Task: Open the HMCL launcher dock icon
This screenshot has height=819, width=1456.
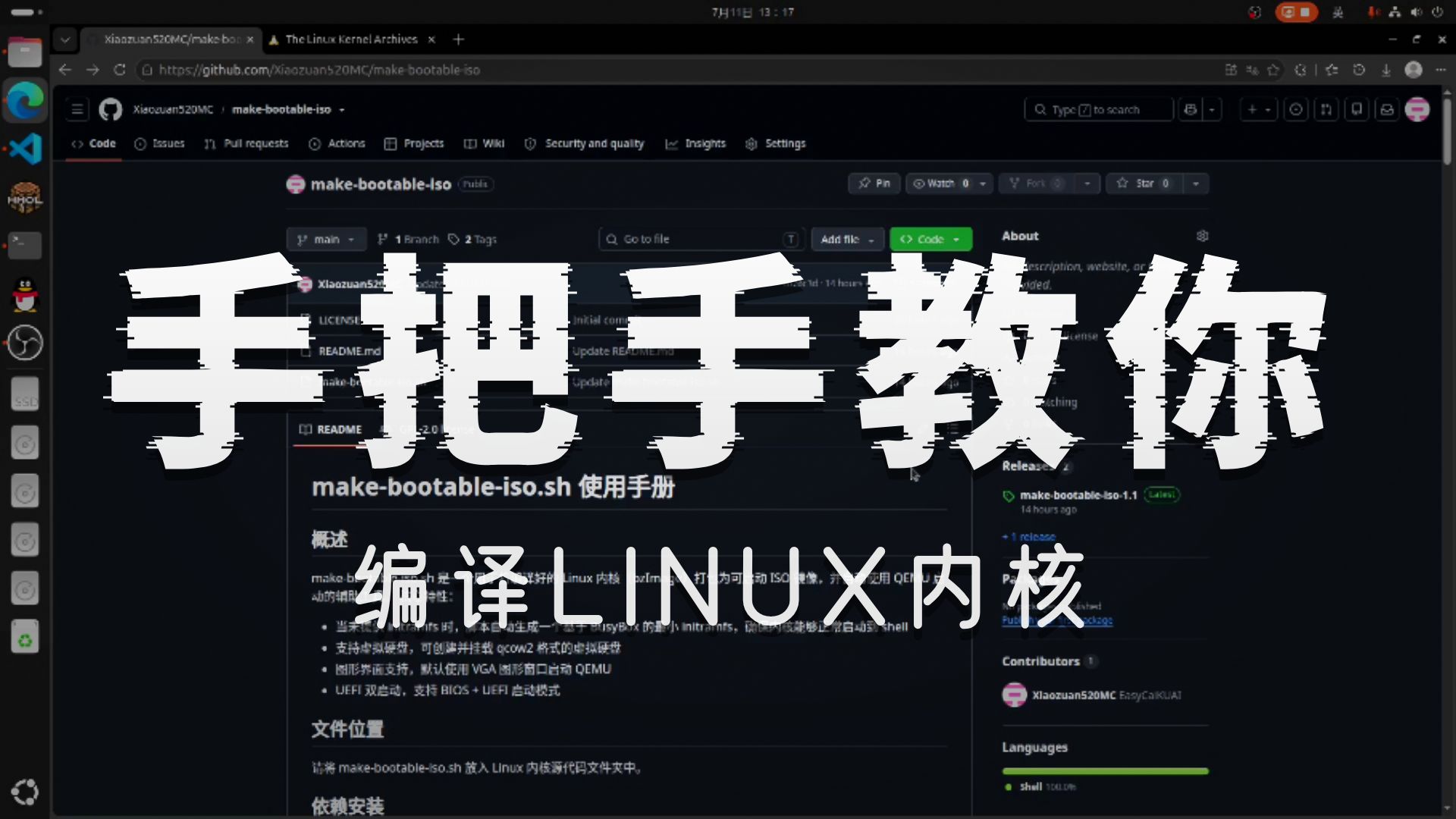Action: [25, 197]
